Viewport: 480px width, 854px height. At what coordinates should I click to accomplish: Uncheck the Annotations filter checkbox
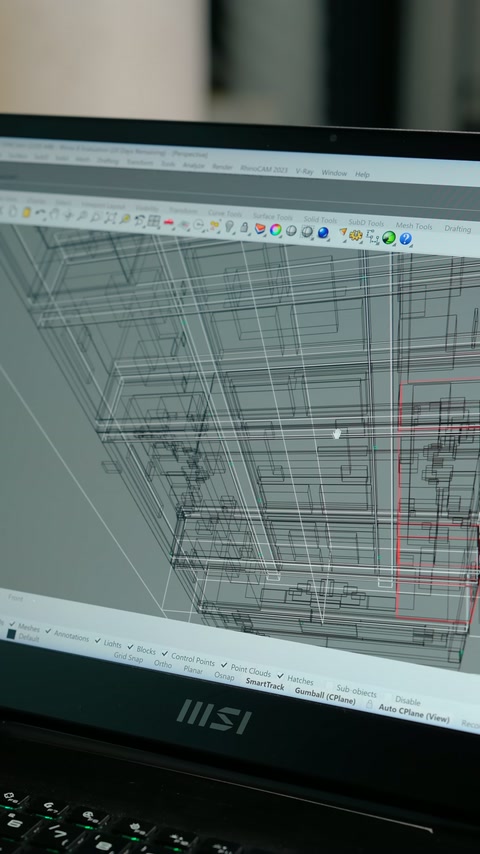(48, 630)
